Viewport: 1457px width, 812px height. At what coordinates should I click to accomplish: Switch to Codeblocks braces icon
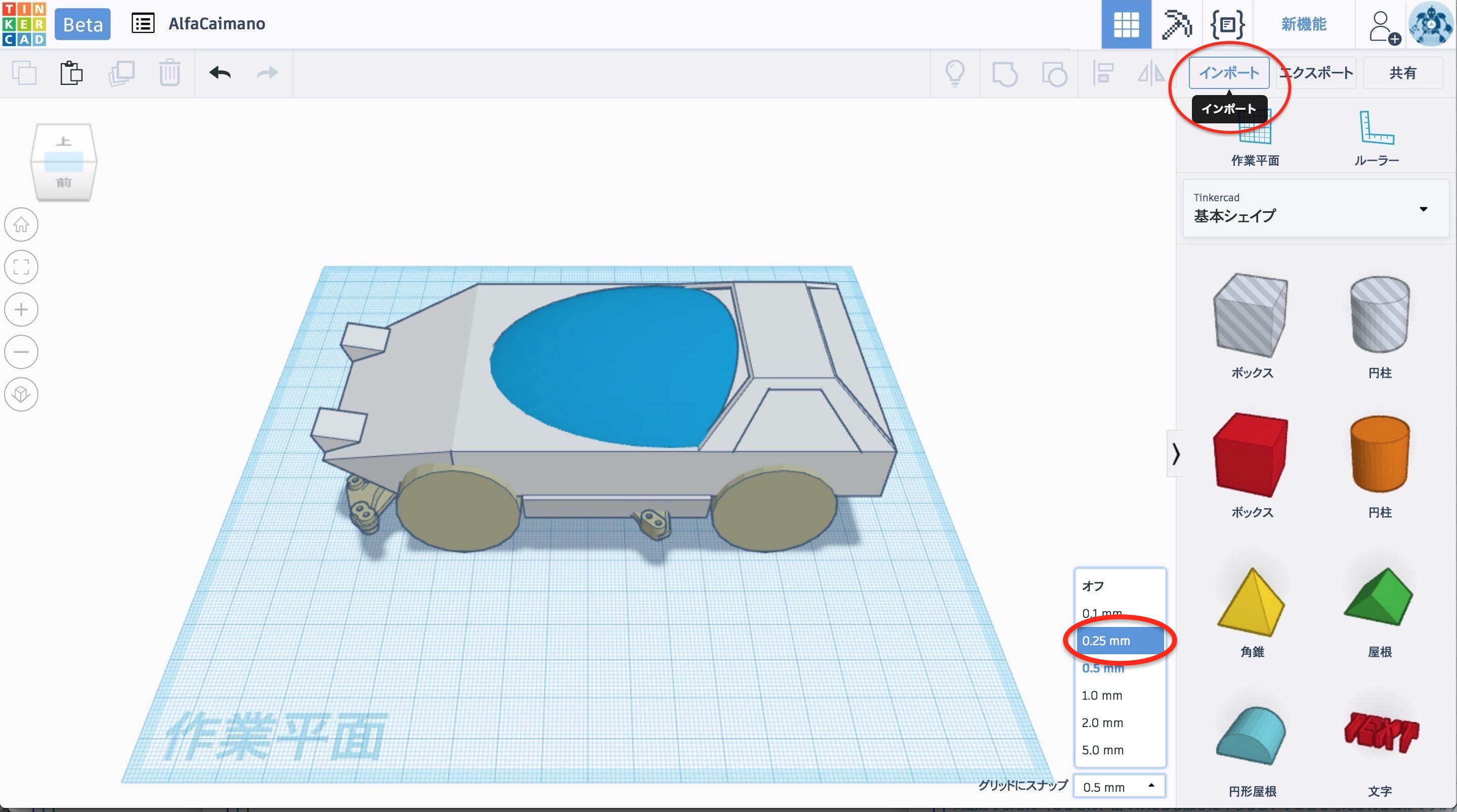coord(1227,24)
